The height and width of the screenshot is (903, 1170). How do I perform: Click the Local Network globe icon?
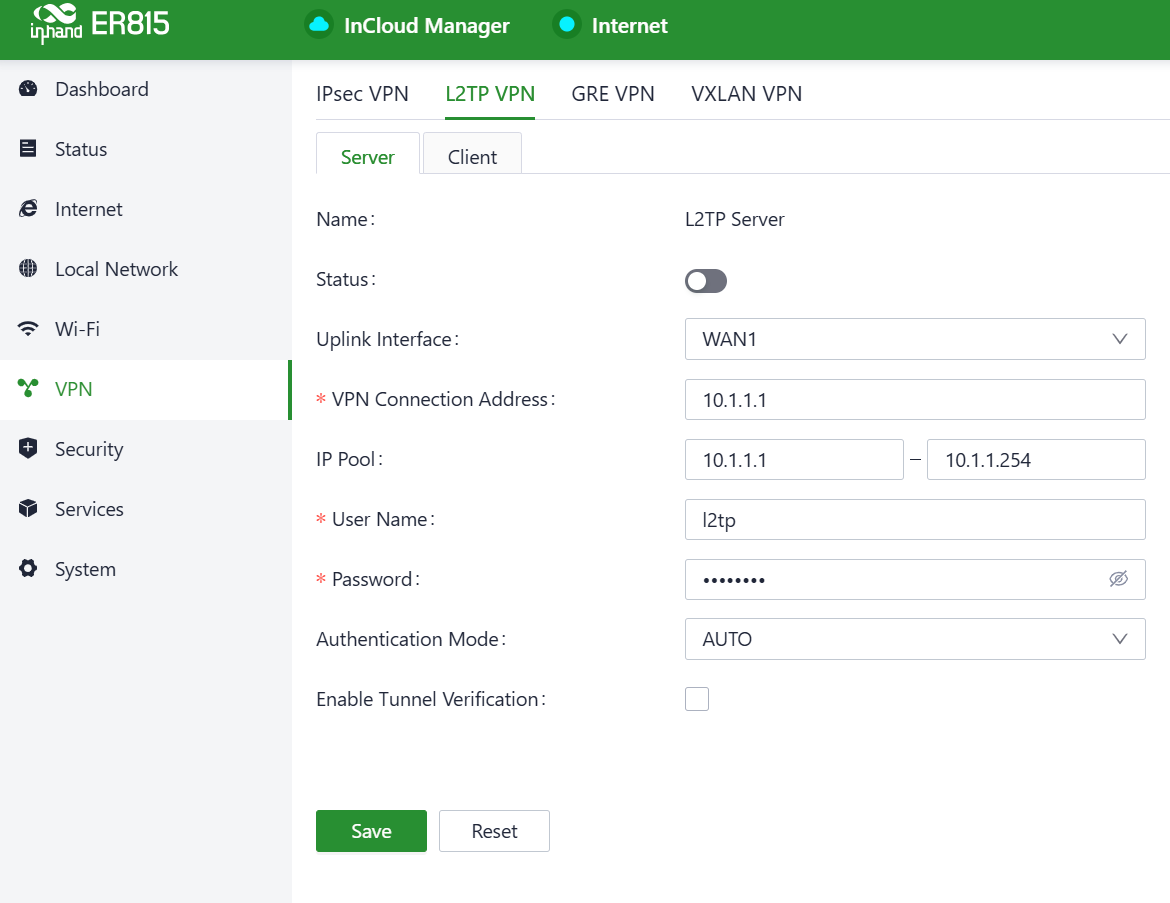point(28,269)
